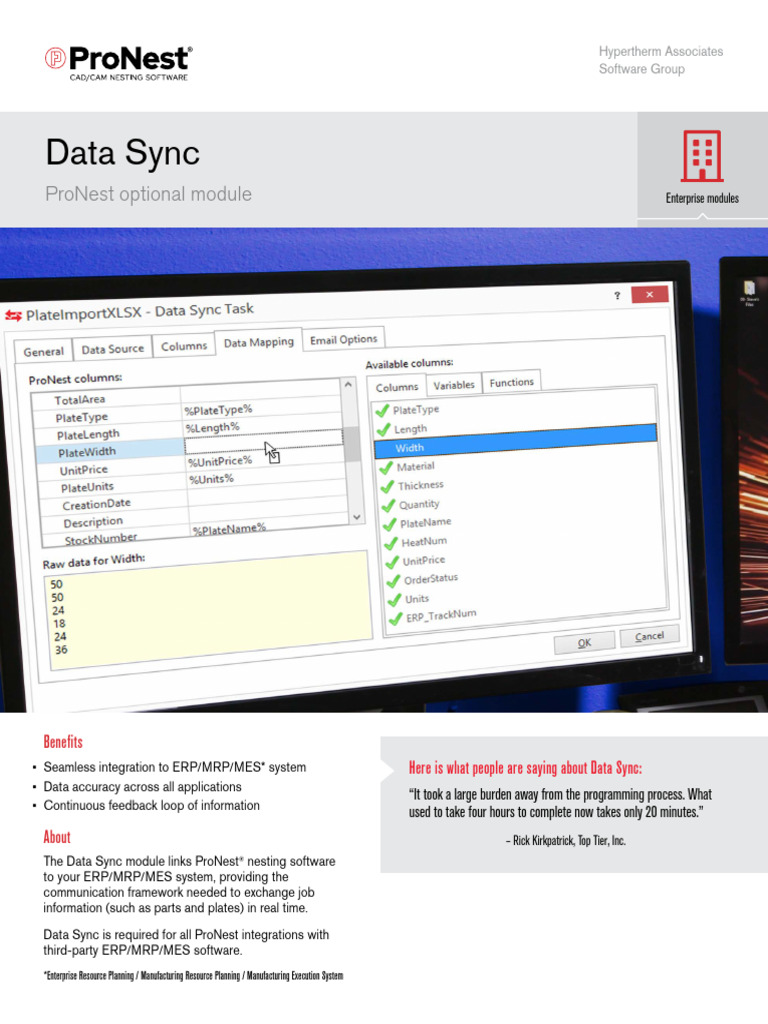Toggle the checkmark next to Quantity

point(386,504)
